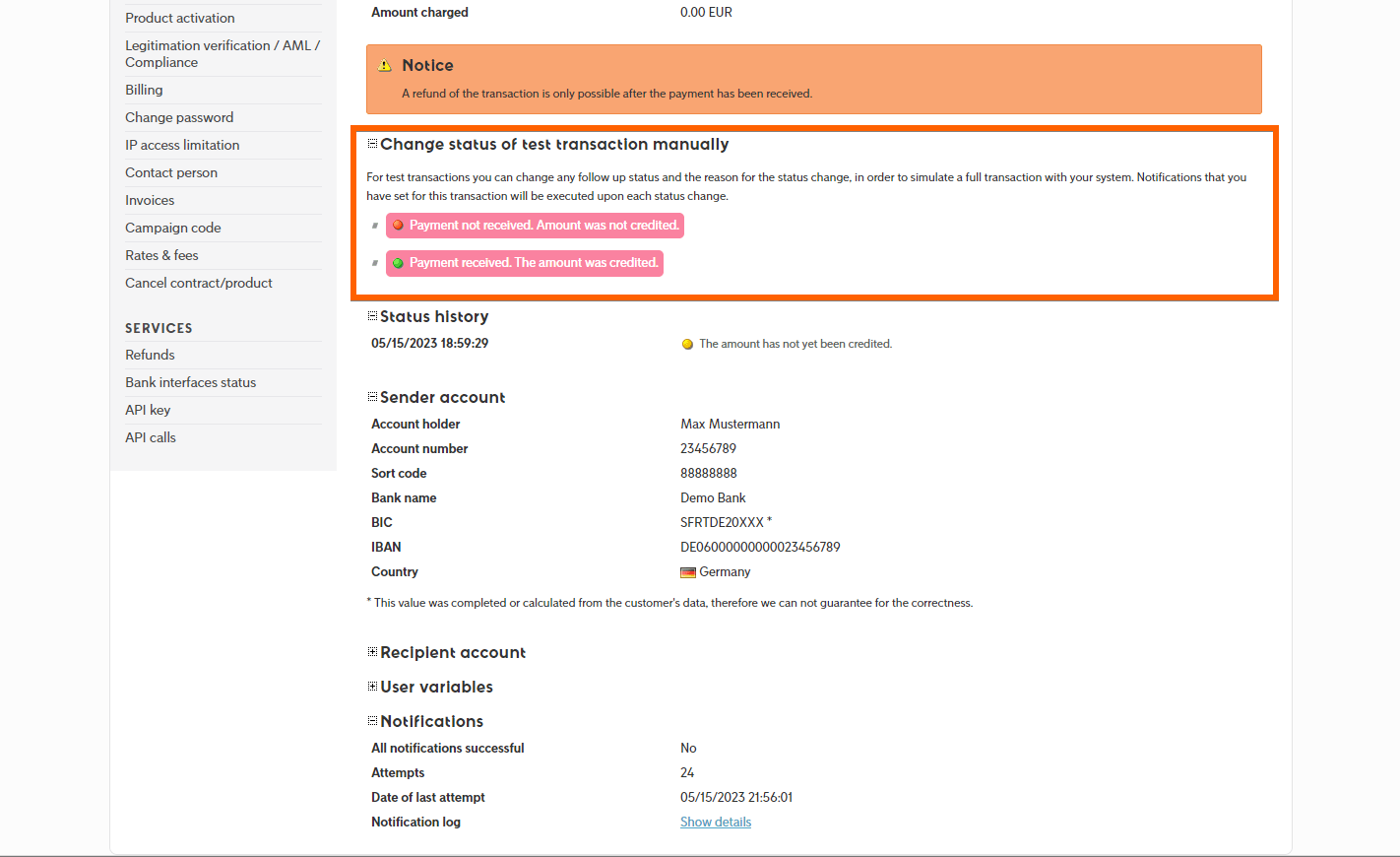Click the sort code 88888888
This screenshot has width=1400, height=857.
708,473
